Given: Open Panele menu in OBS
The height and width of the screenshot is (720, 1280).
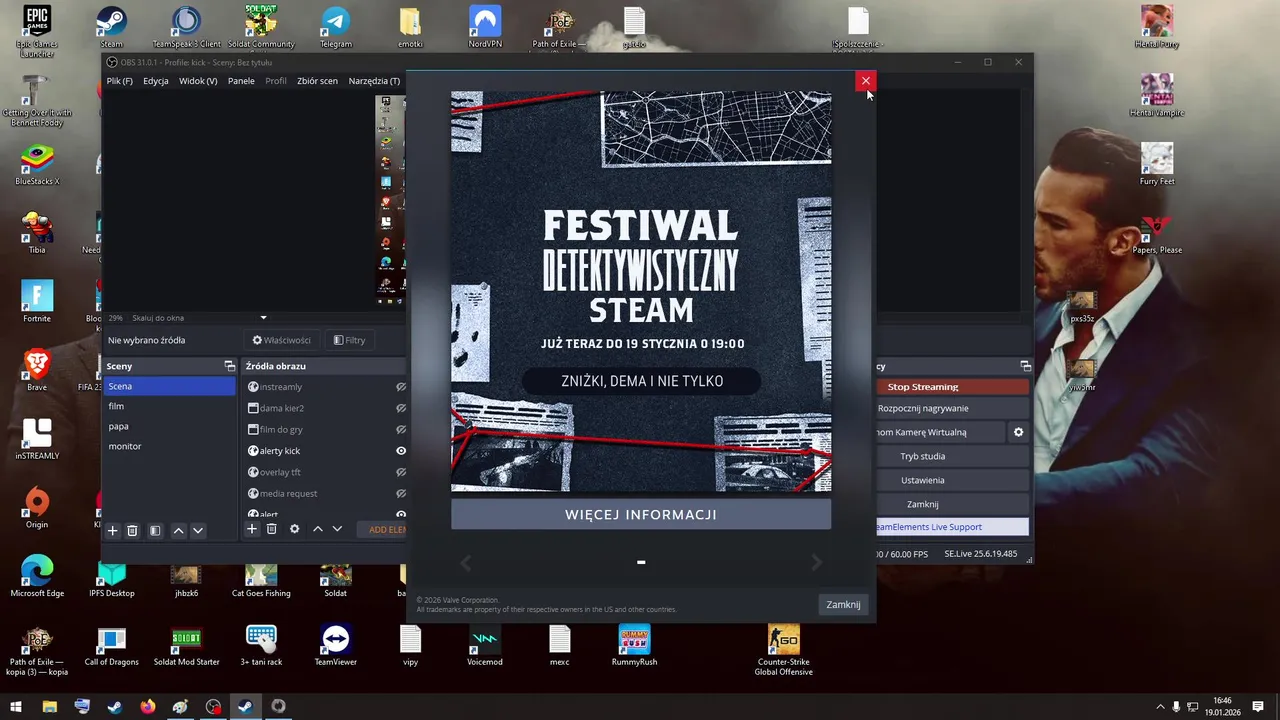Looking at the screenshot, I should coord(241,81).
